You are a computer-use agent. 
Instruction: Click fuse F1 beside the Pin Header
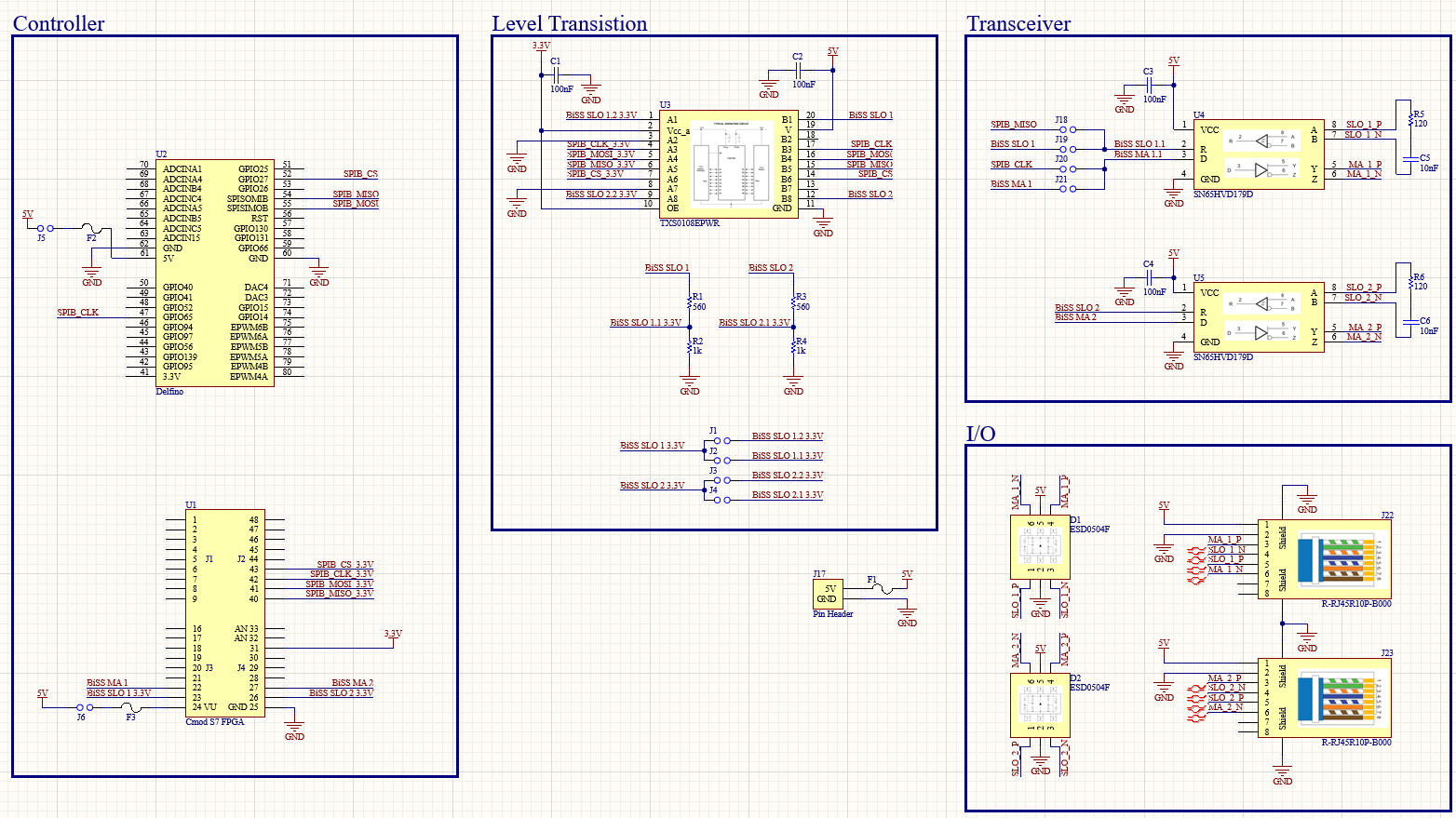[880, 589]
